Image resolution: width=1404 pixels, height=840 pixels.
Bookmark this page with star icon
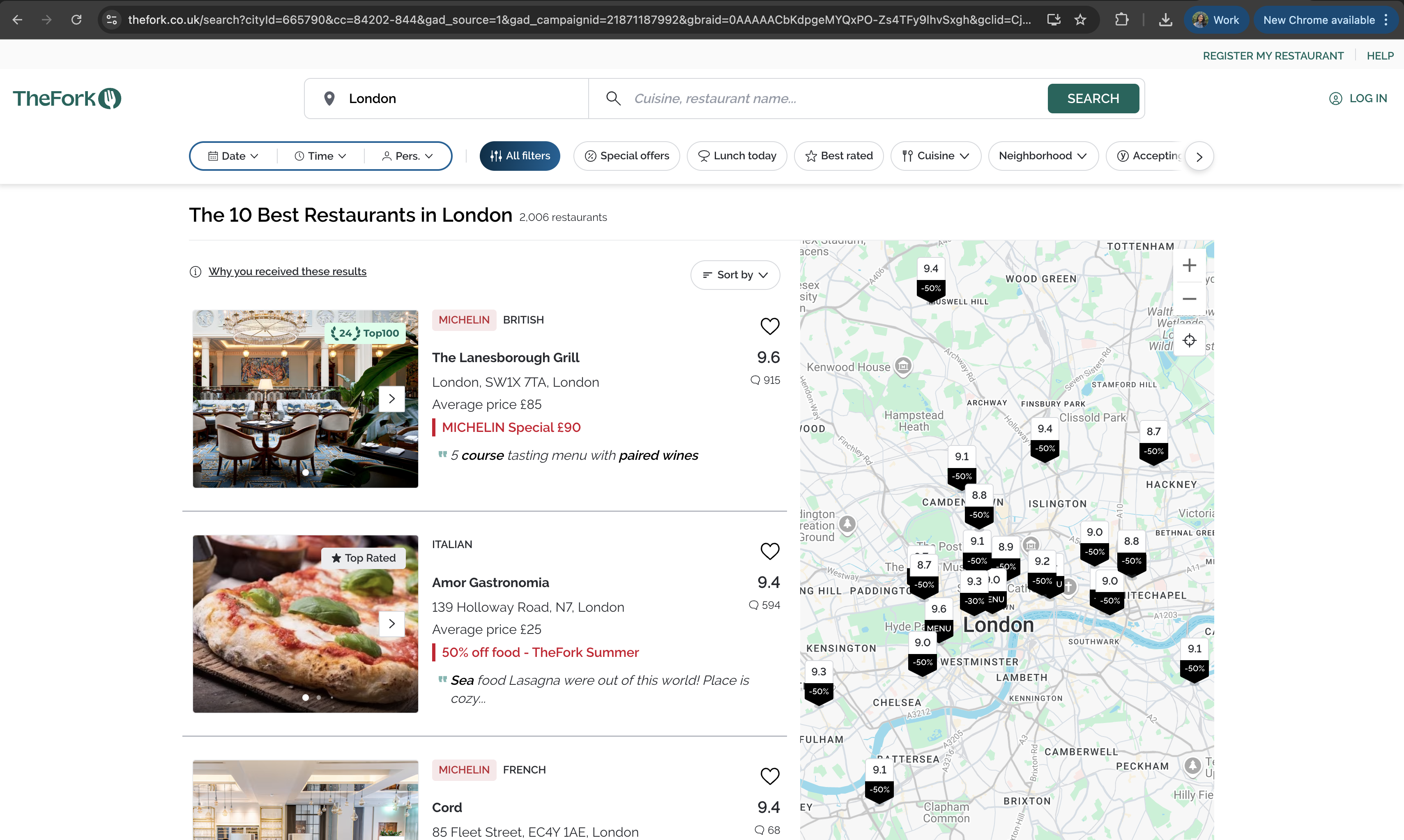point(1080,20)
